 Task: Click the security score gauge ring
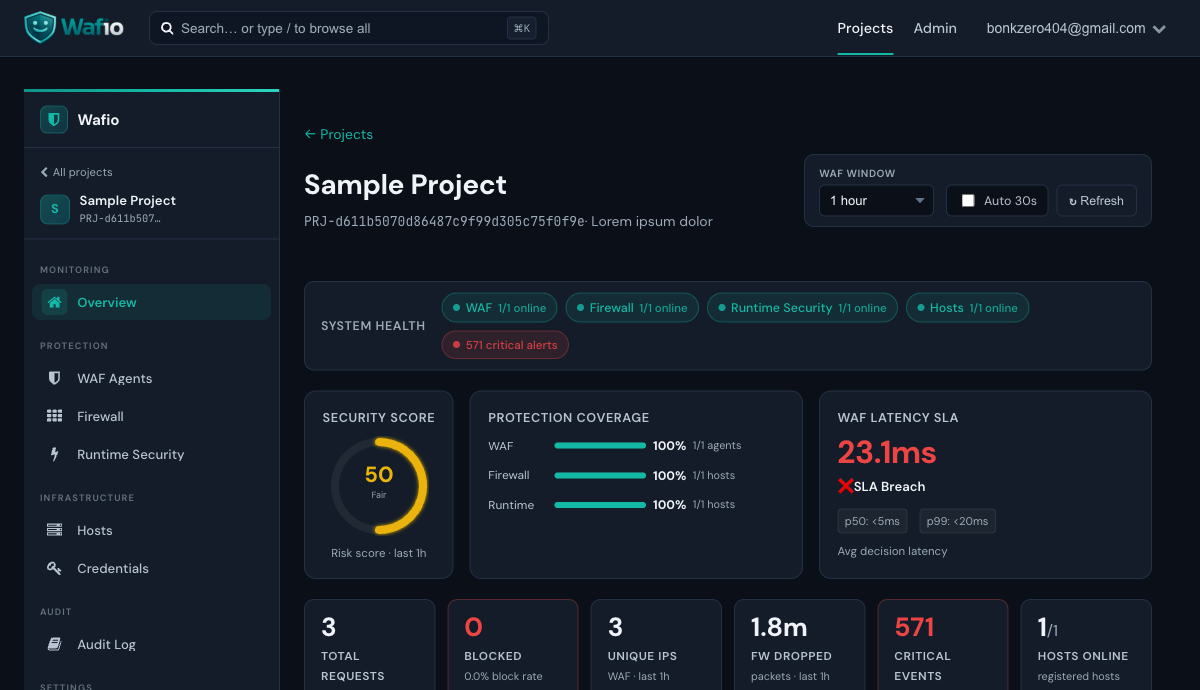[379, 487]
